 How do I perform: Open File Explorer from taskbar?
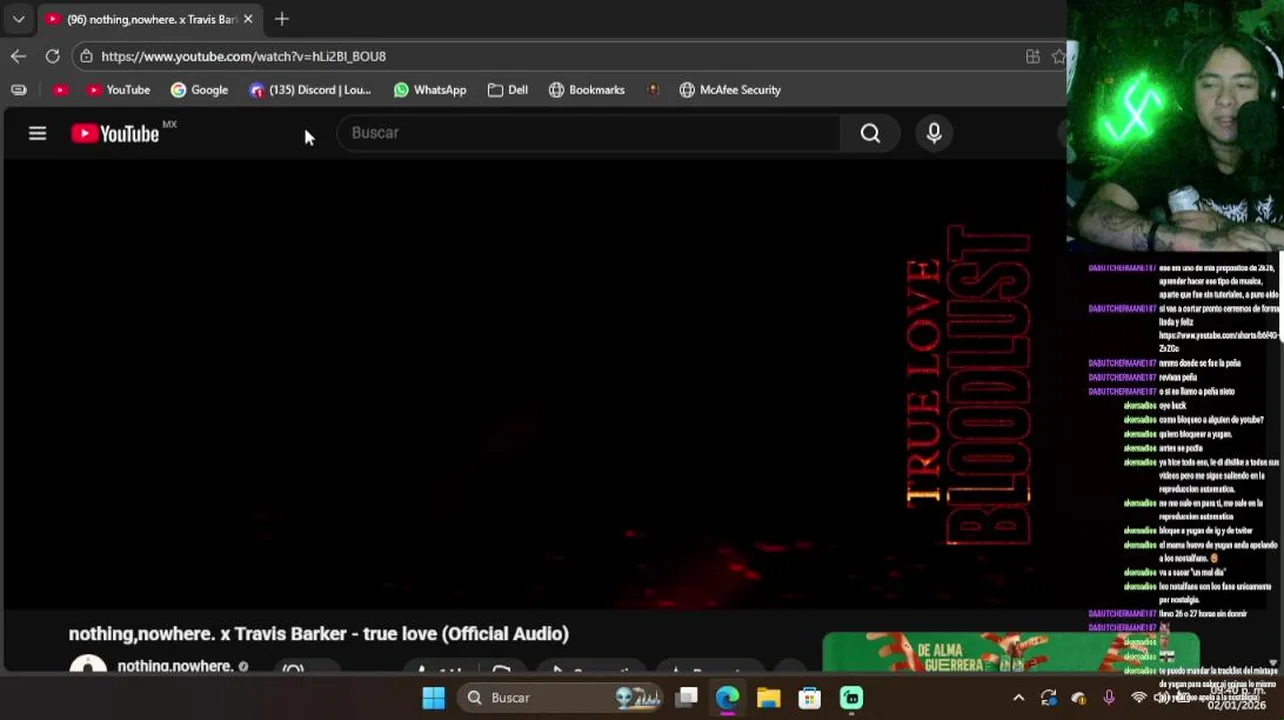[x=768, y=697]
